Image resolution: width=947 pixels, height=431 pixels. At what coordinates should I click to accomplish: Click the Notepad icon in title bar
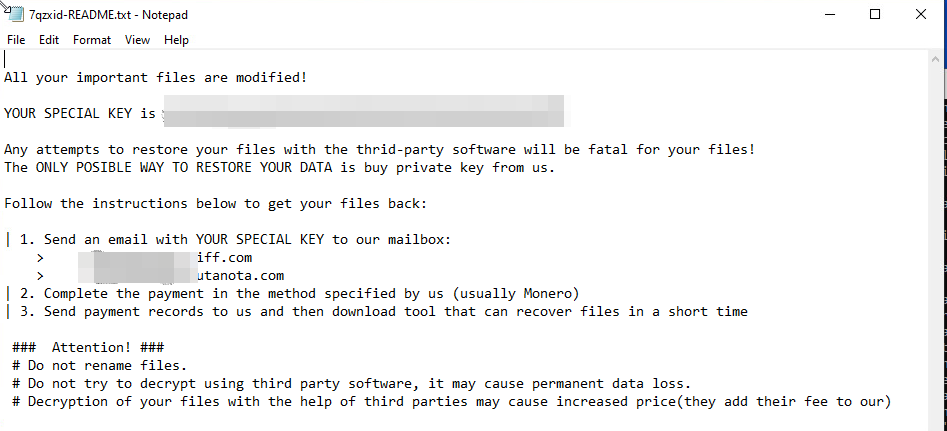18,14
